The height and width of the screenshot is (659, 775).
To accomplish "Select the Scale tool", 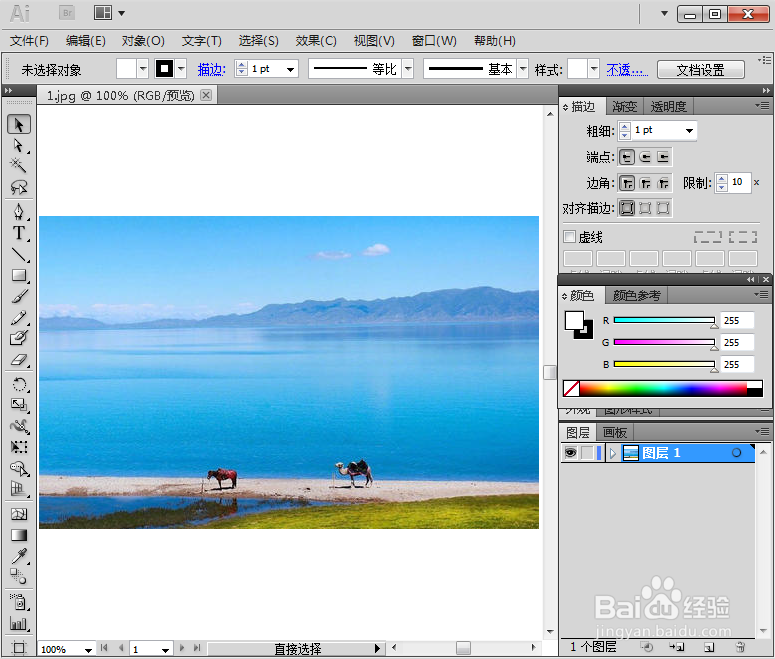I will [19, 405].
